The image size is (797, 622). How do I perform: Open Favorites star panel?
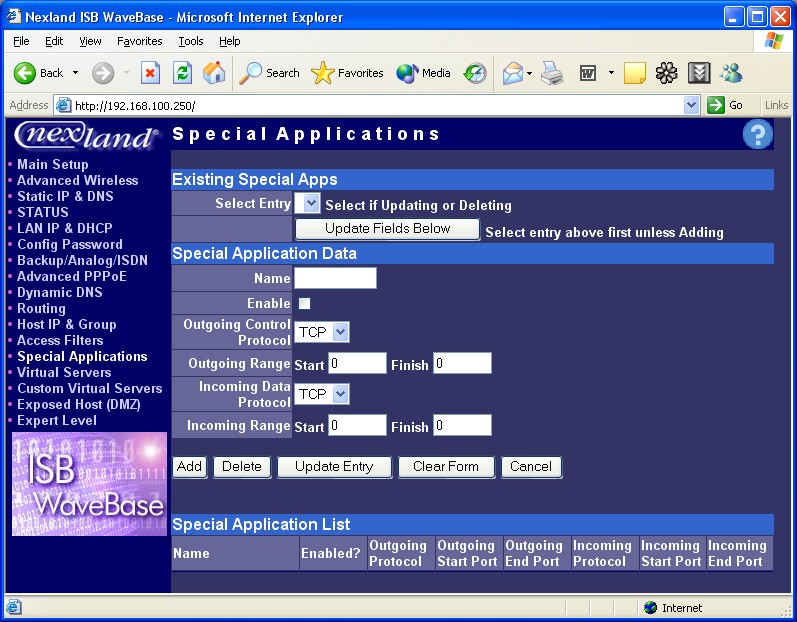click(x=322, y=73)
